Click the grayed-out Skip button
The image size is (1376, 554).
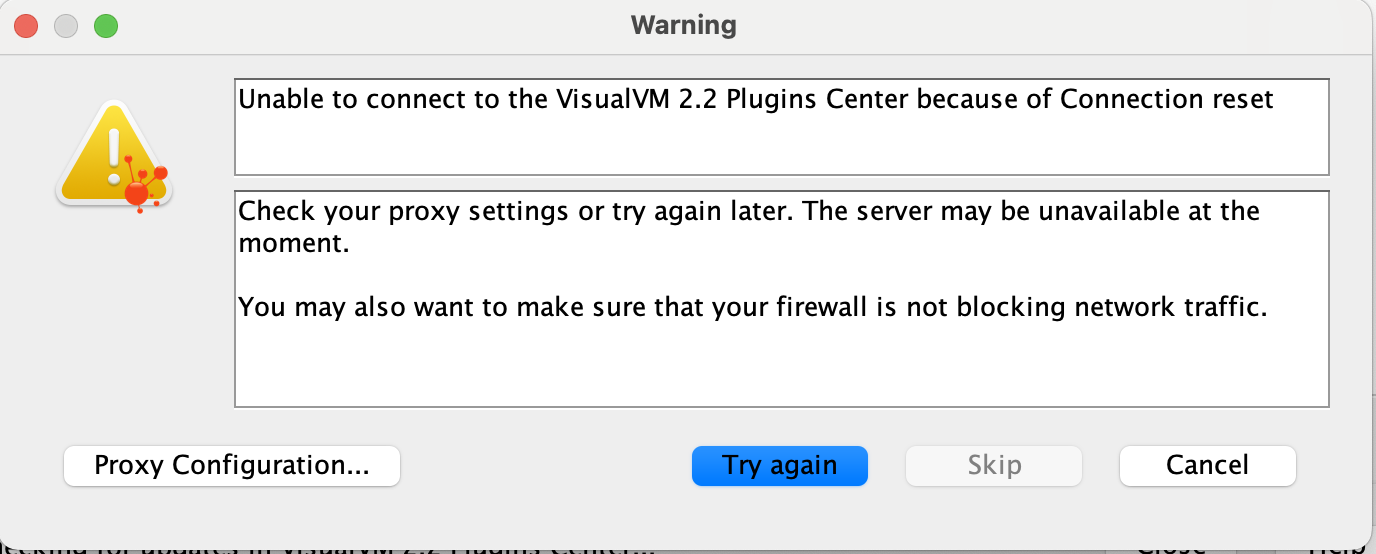(994, 466)
